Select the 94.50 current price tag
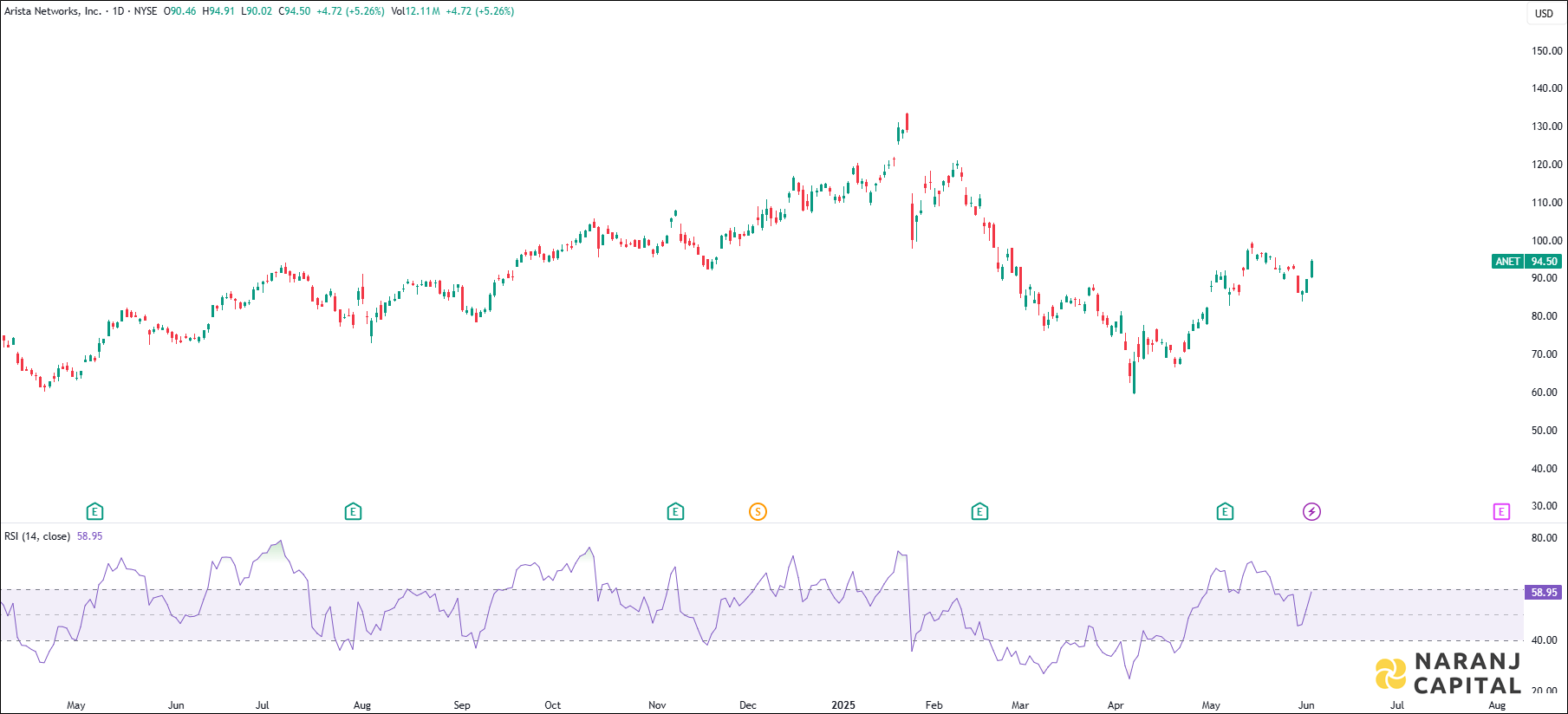Image resolution: width=1568 pixels, height=714 pixels. pos(1543,261)
